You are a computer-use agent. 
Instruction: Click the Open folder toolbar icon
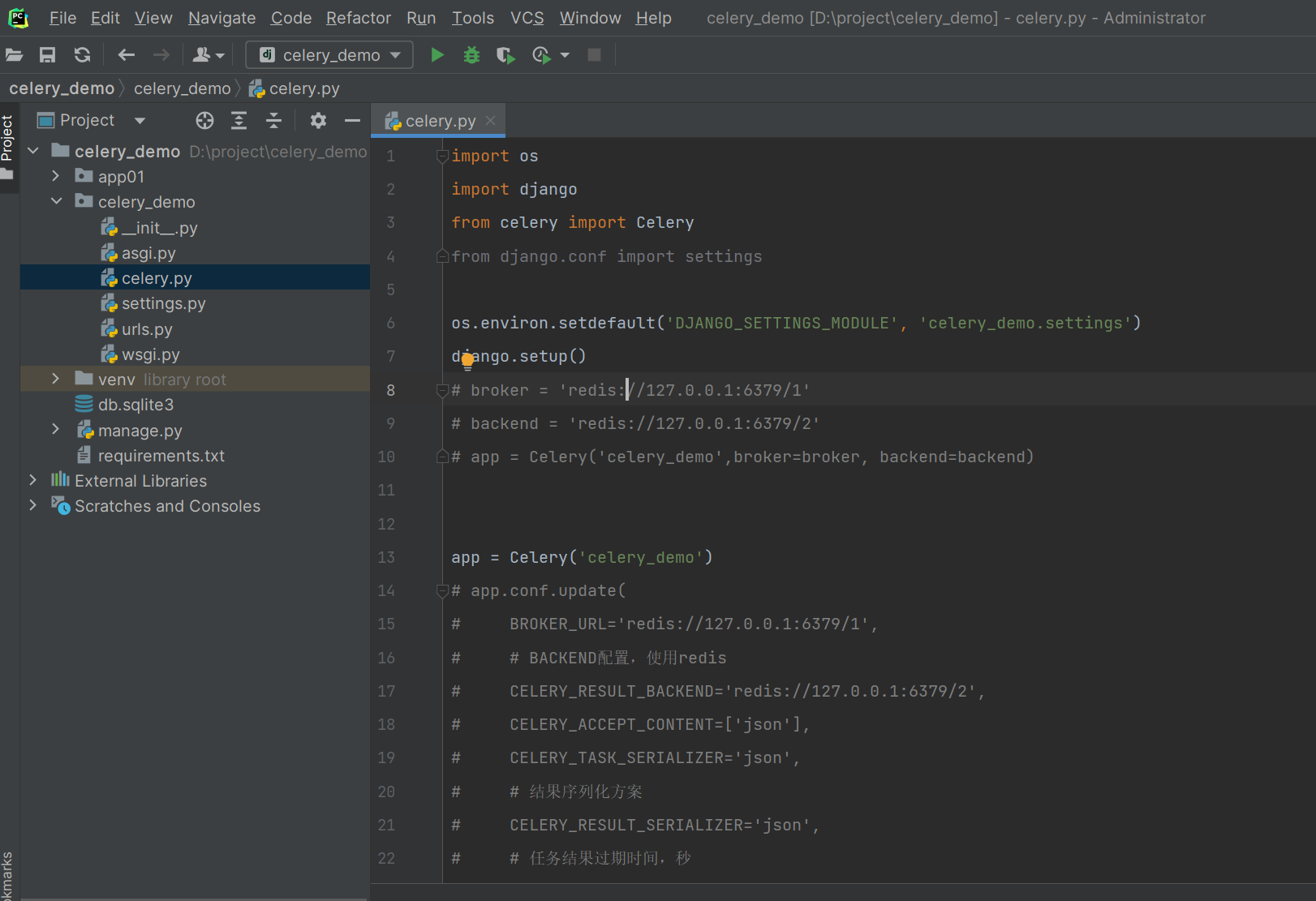(x=14, y=55)
